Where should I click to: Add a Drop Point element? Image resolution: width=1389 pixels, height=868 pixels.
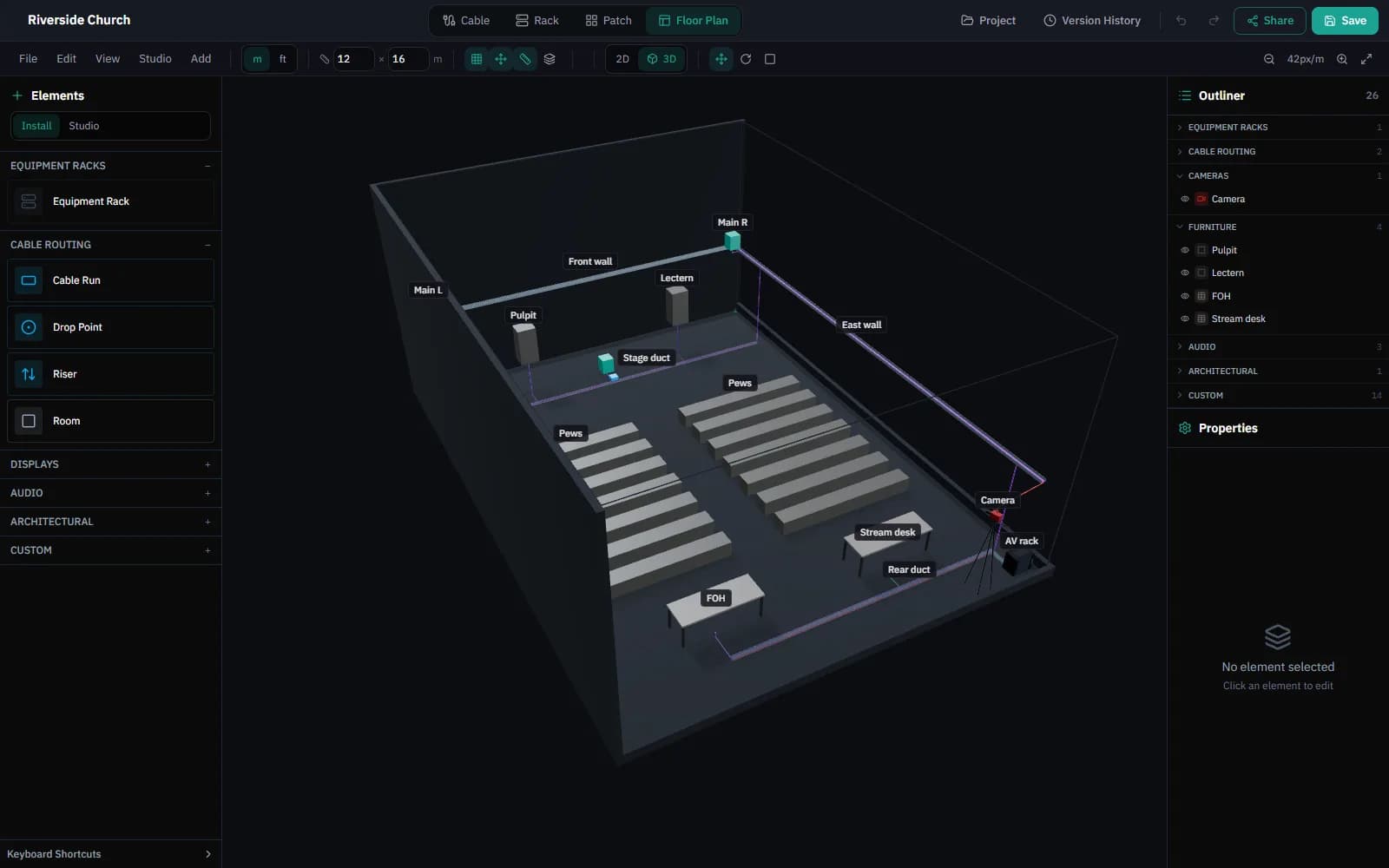coord(110,327)
